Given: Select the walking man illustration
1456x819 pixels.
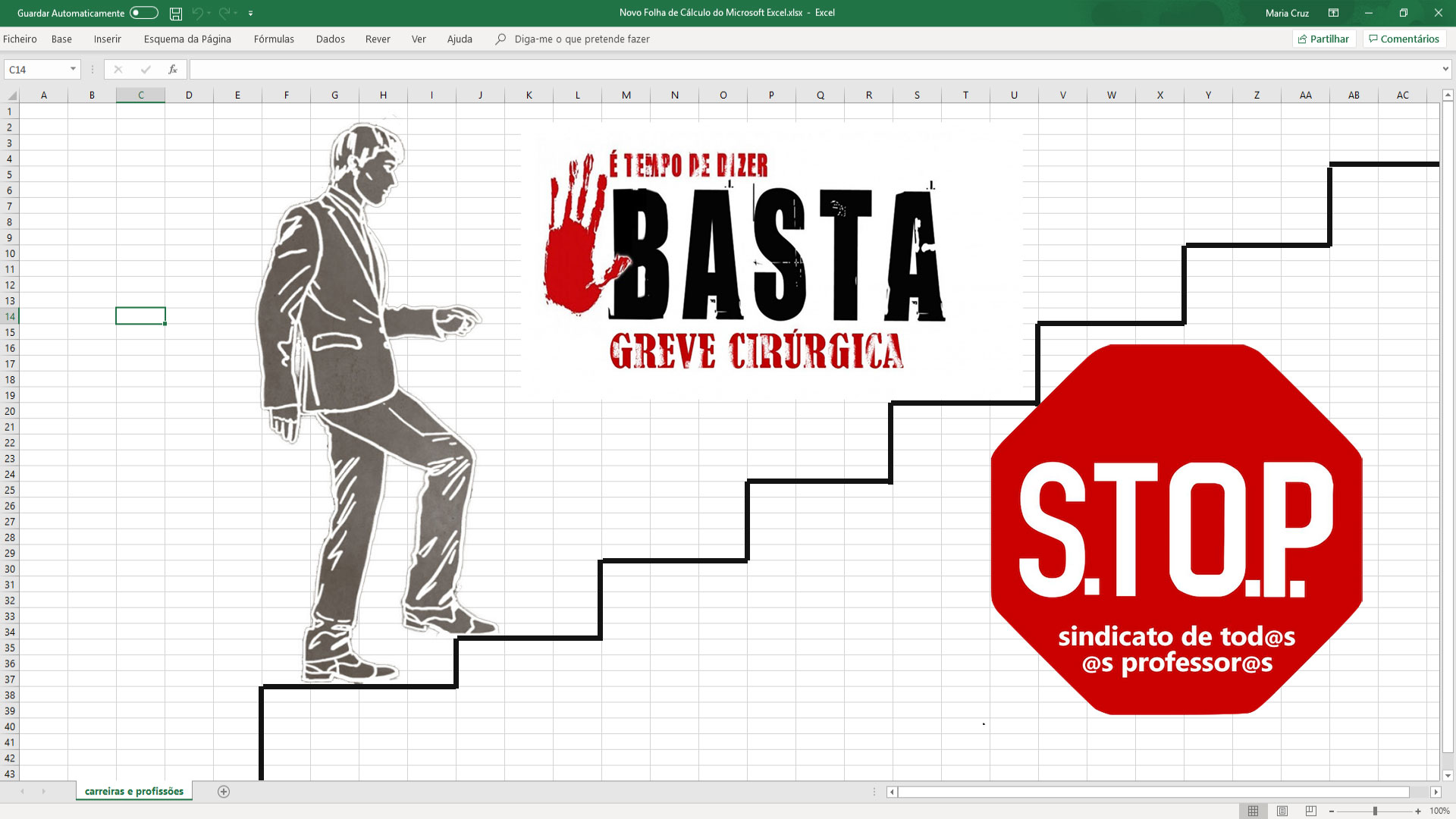Looking at the screenshot, I should [x=377, y=402].
